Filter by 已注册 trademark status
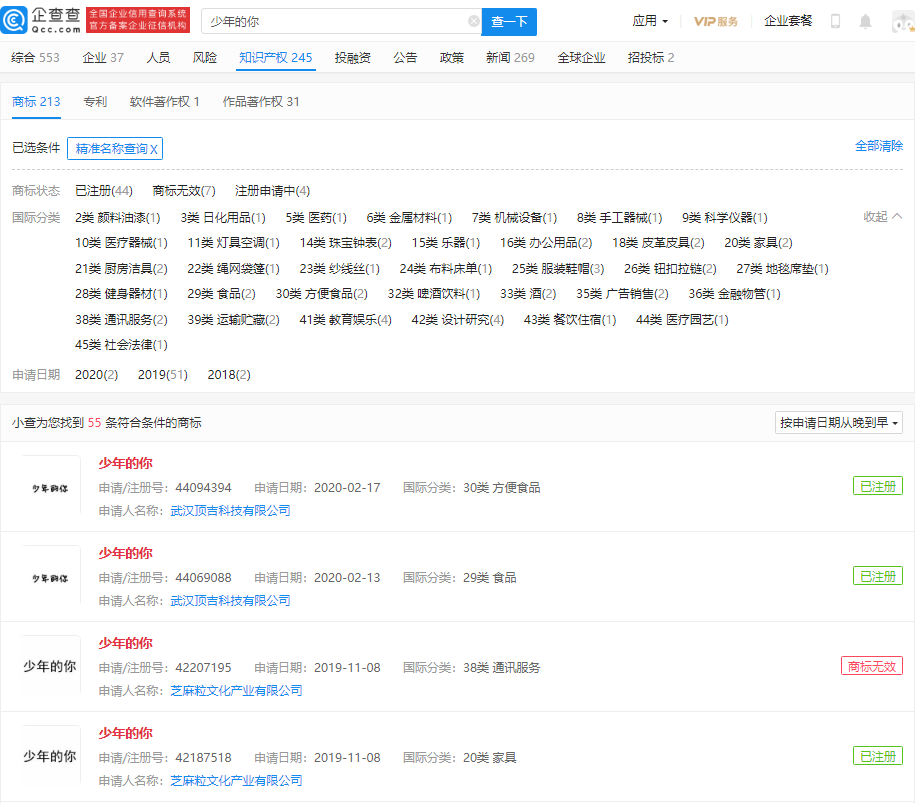 [x=104, y=191]
